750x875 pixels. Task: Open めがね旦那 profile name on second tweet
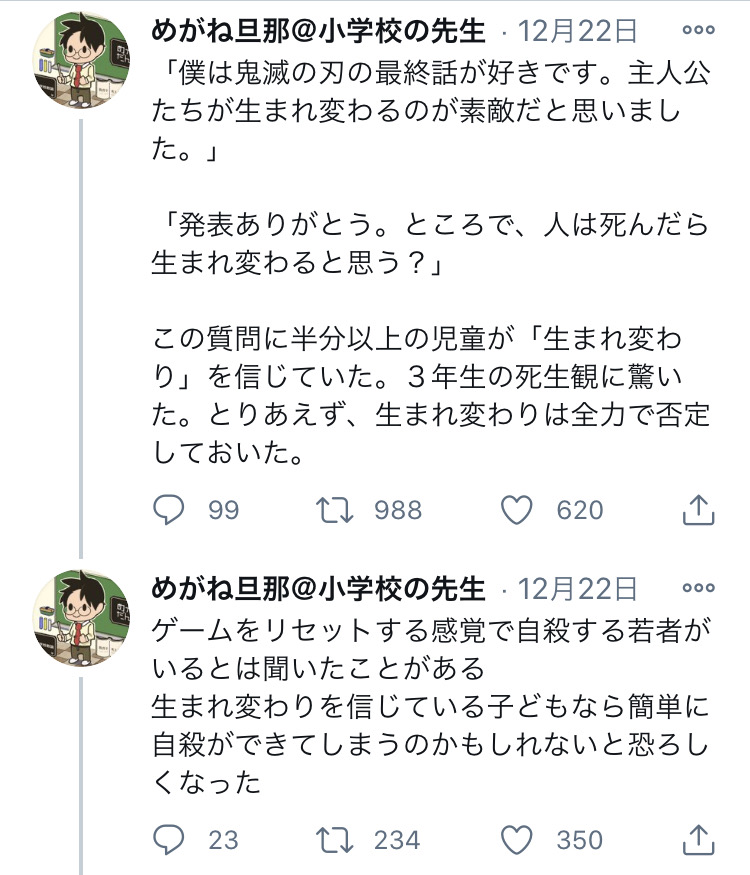point(318,588)
